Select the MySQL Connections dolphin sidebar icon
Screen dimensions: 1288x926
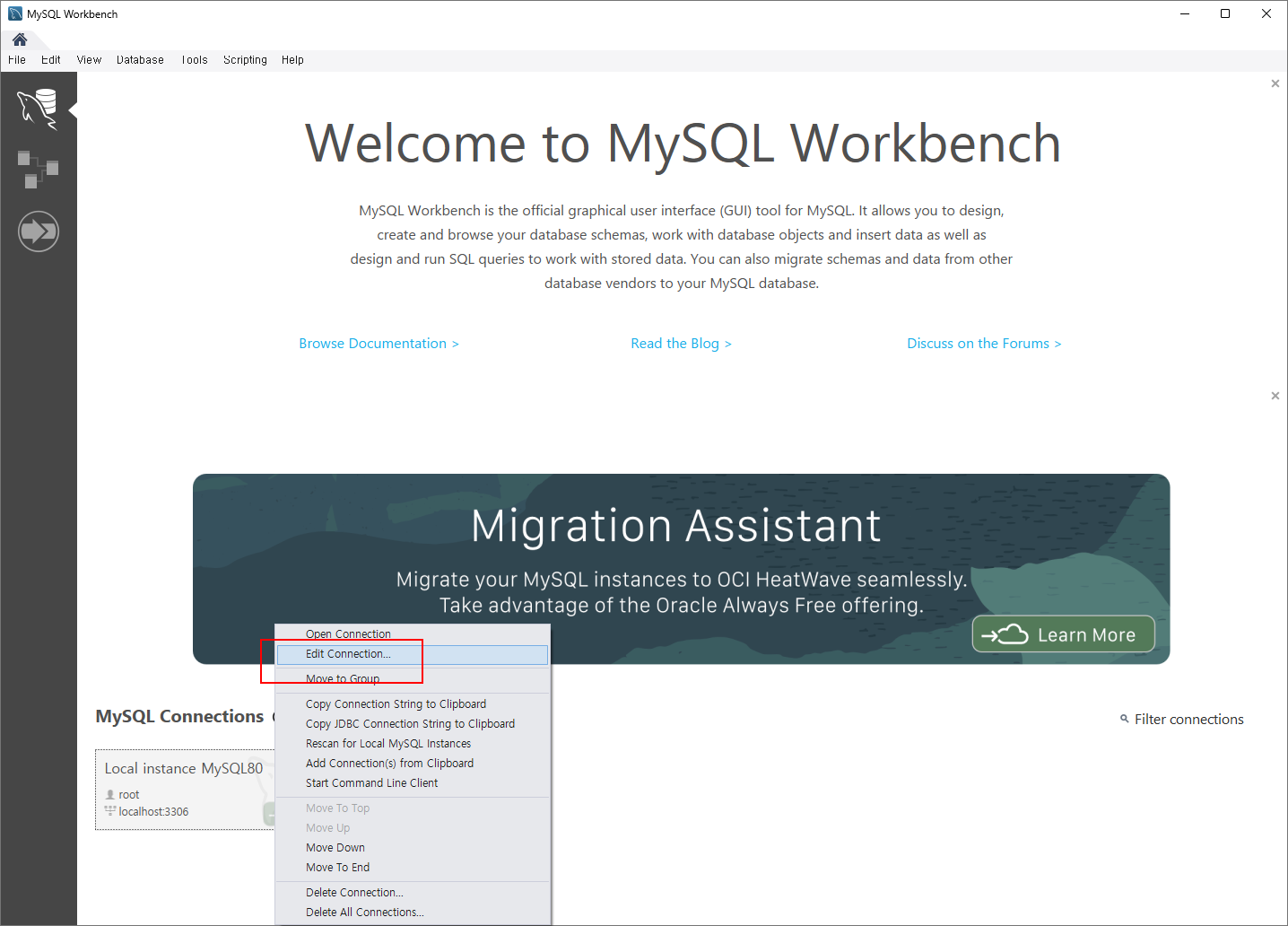pyautogui.click(x=39, y=109)
